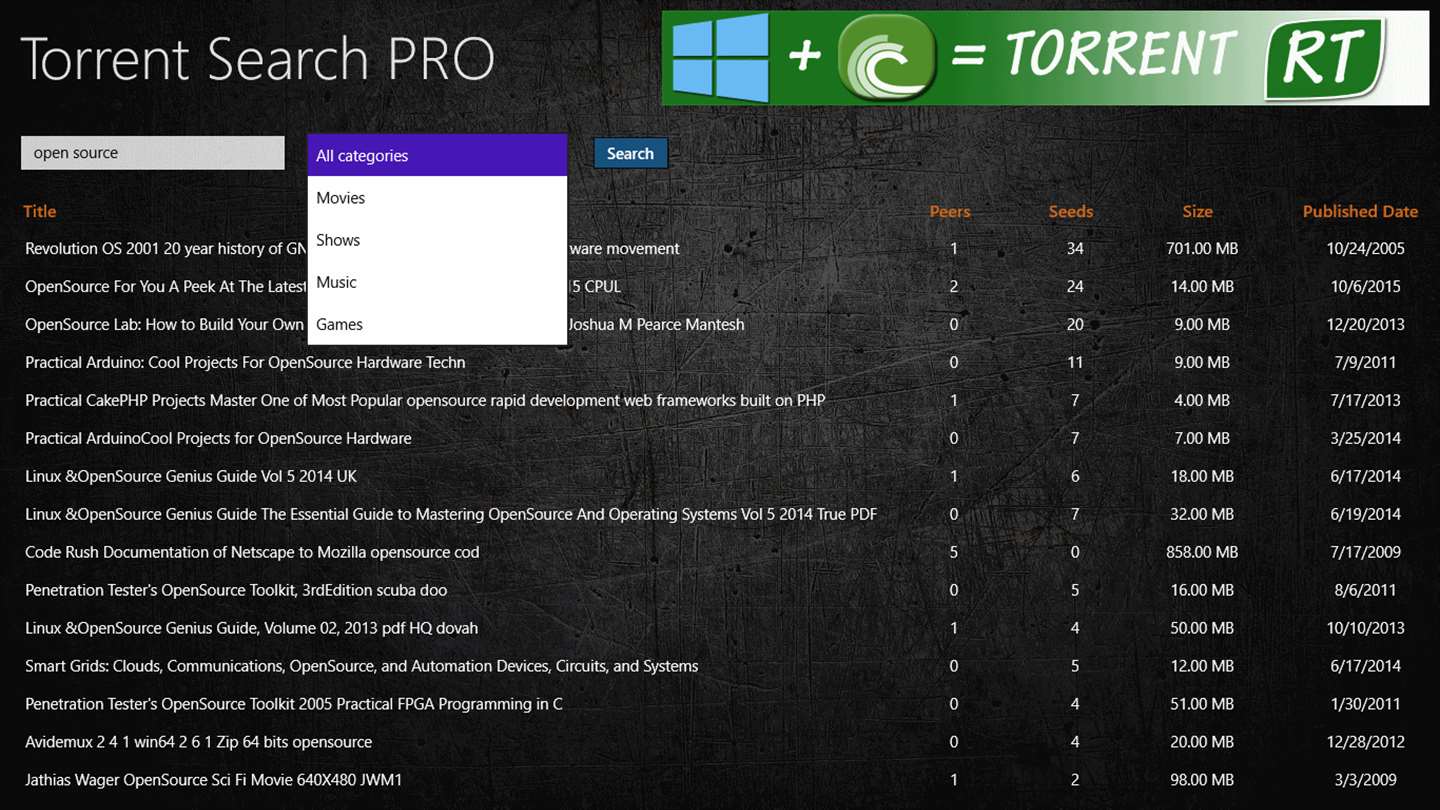Click the RT badge in the banner
Viewport: 1440px width, 810px height.
tap(1324, 58)
